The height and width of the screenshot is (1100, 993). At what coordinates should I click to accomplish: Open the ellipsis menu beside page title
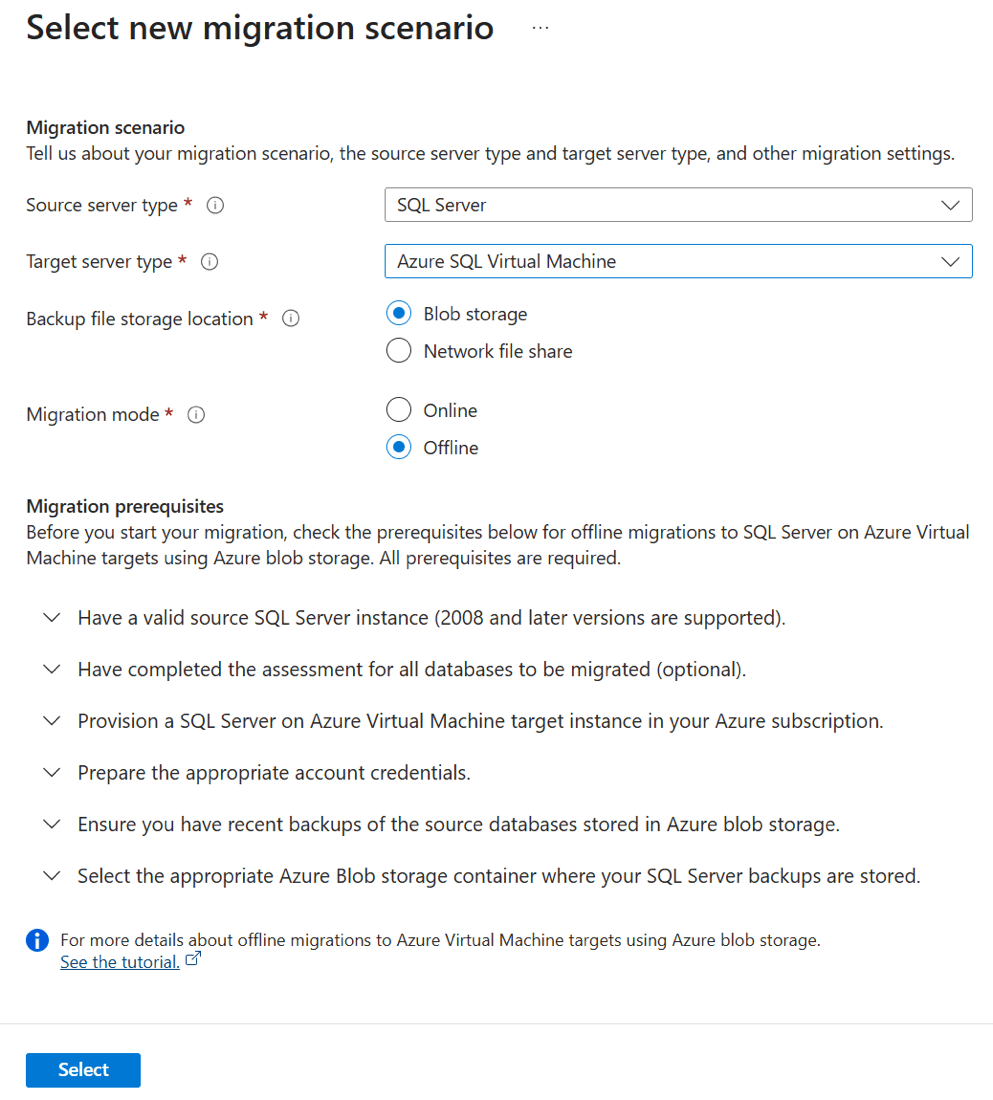[x=541, y=28]
